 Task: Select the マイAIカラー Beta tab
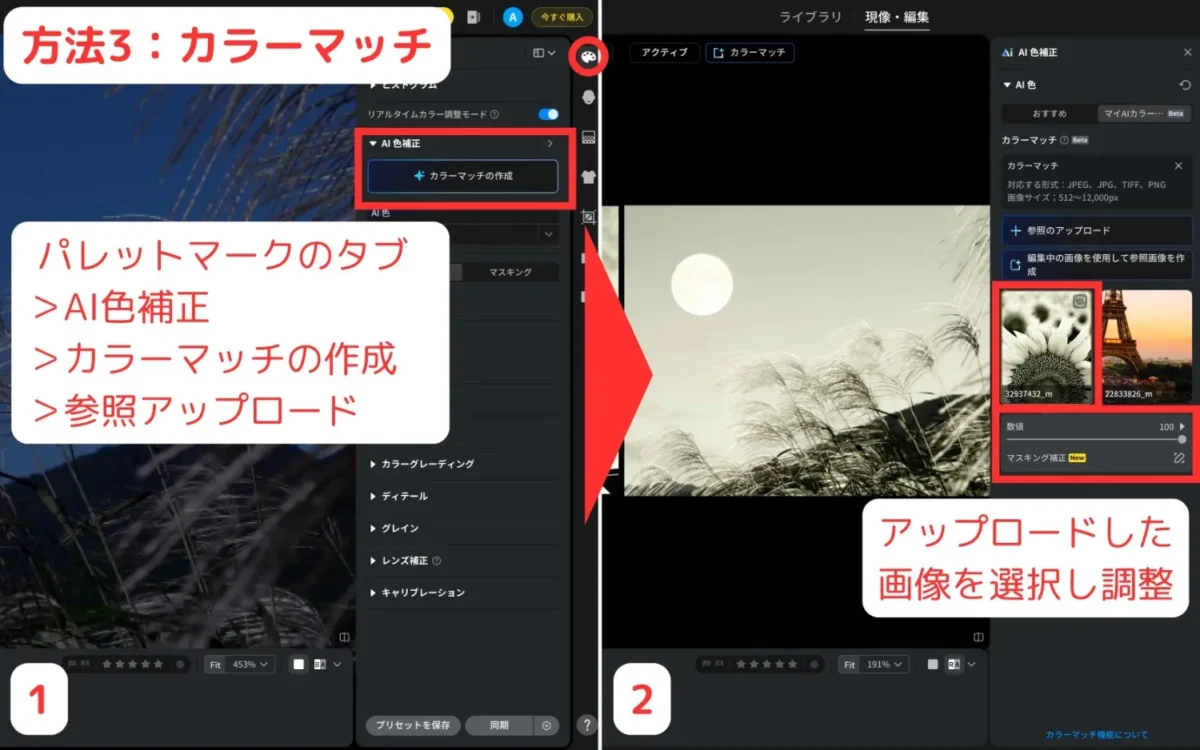(x=1144, y=113)
